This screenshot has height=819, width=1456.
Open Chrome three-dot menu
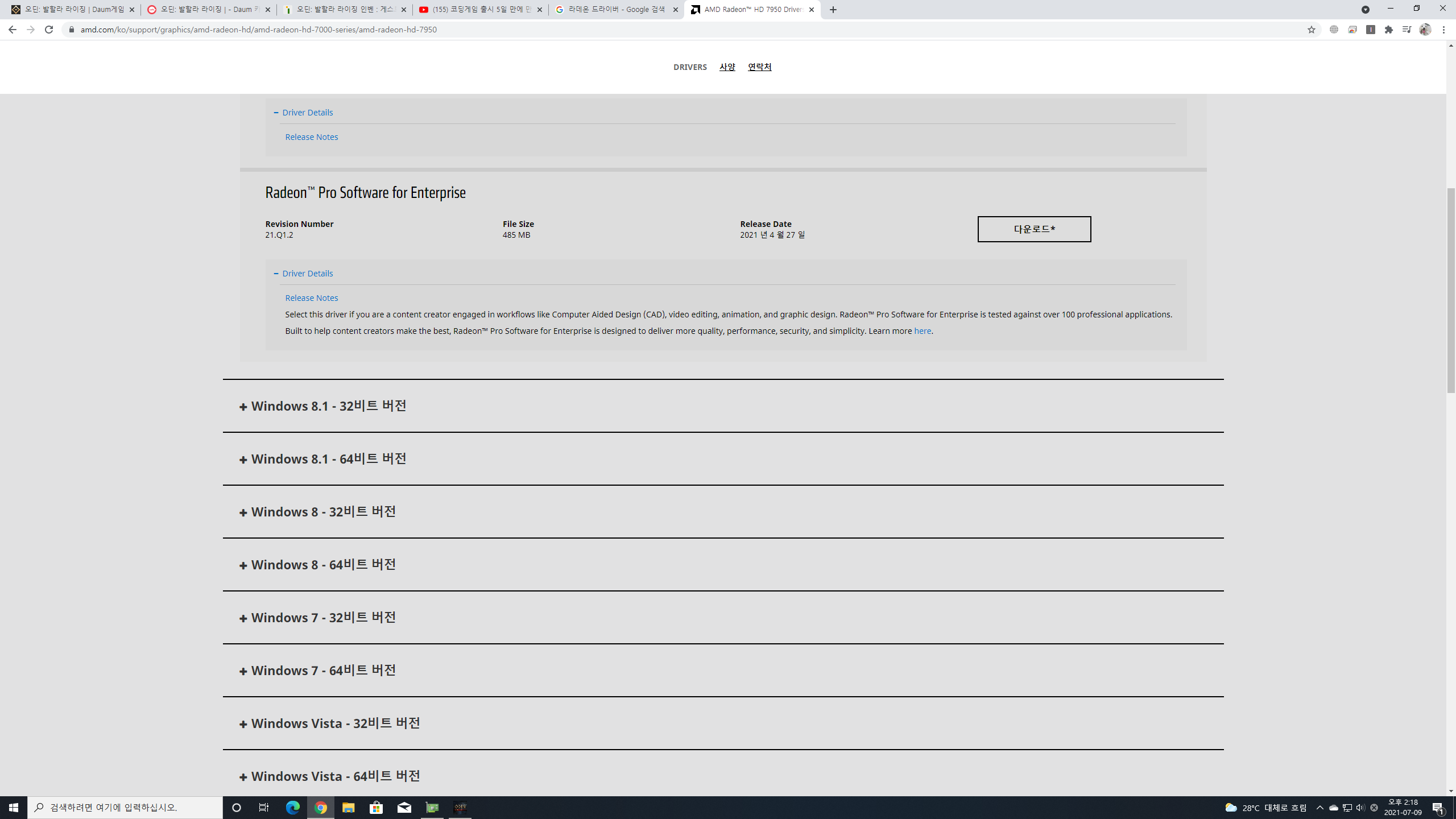coord(1443,30)
